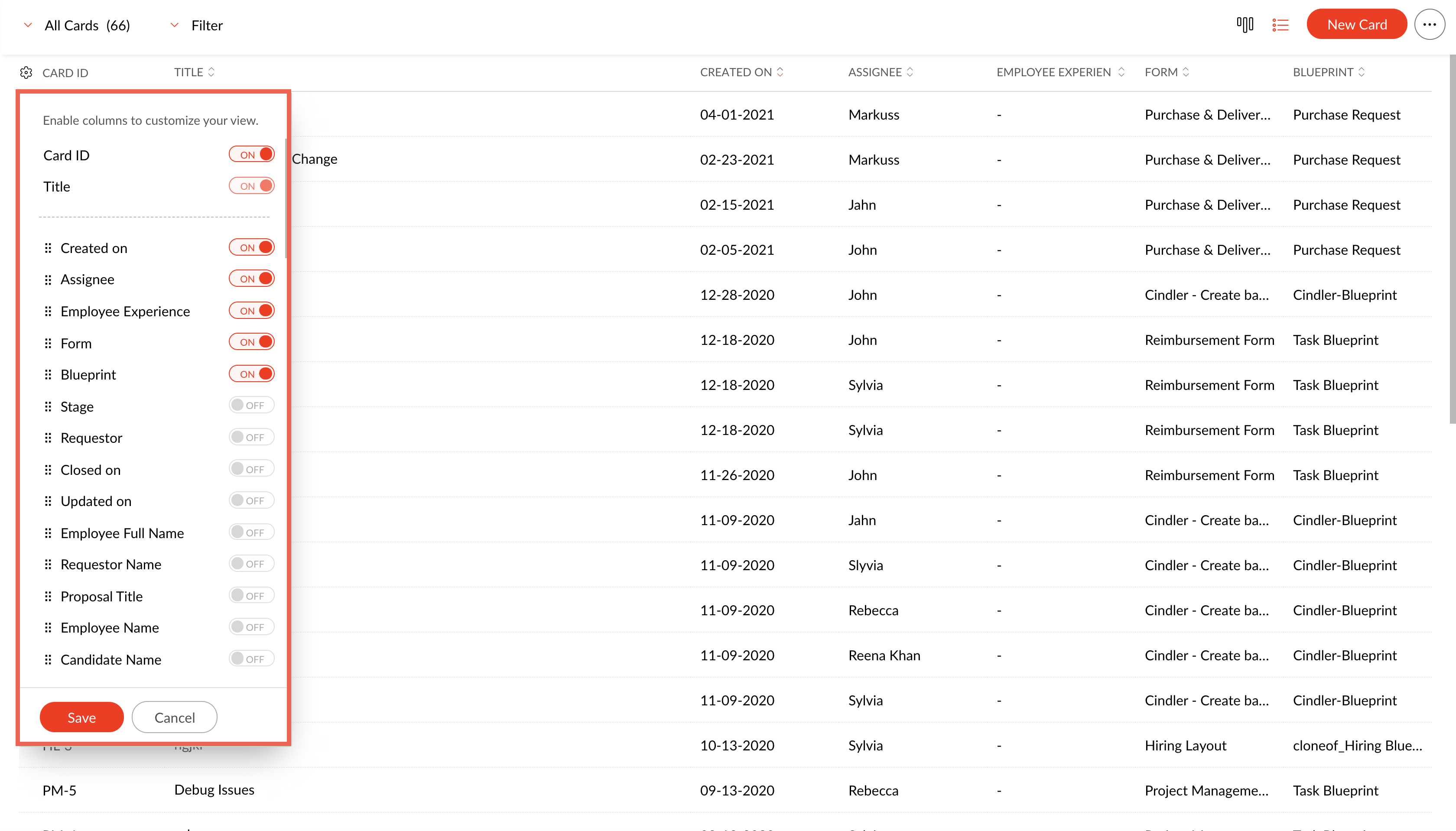
Task: Click the Candidate Name drag handle
Action: (x=48, y=659)
